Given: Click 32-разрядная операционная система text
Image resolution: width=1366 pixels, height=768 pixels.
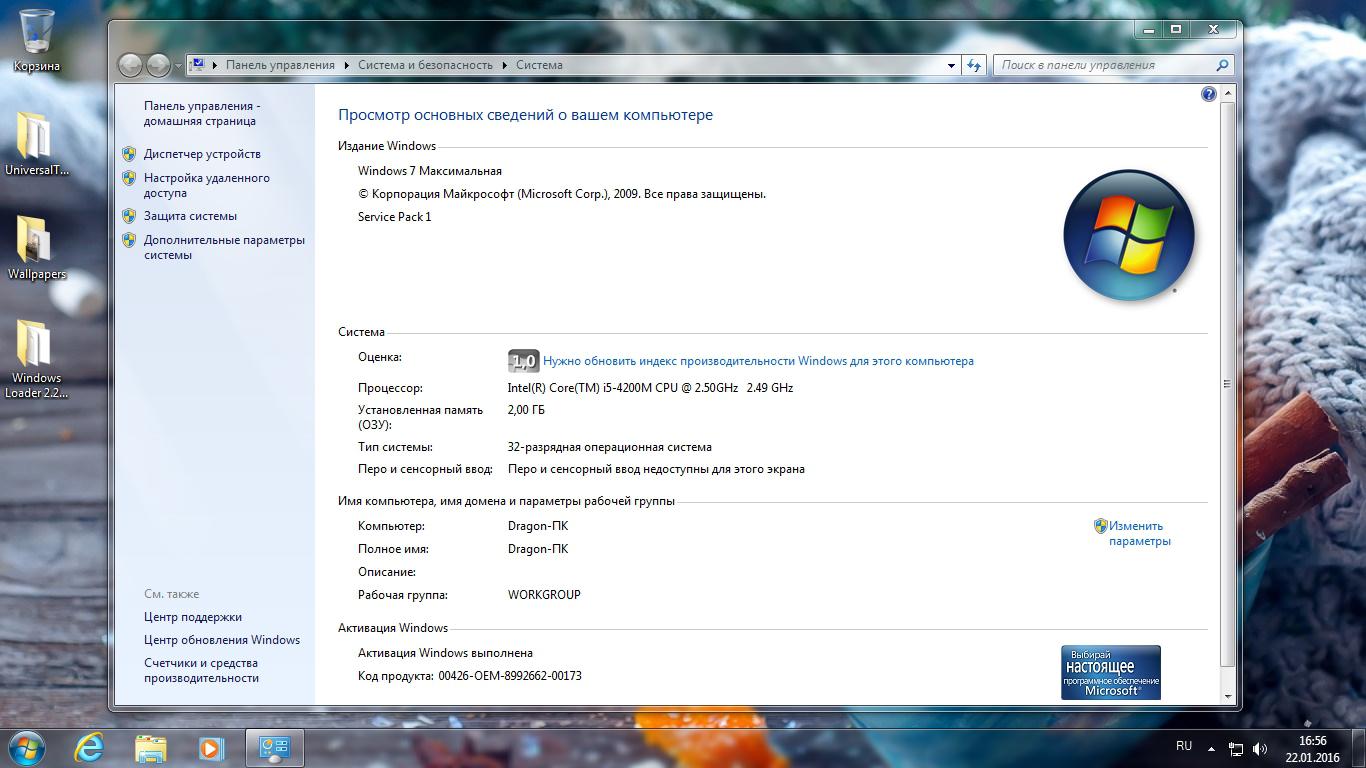Looking at the screenshot, I should (610, 447).
